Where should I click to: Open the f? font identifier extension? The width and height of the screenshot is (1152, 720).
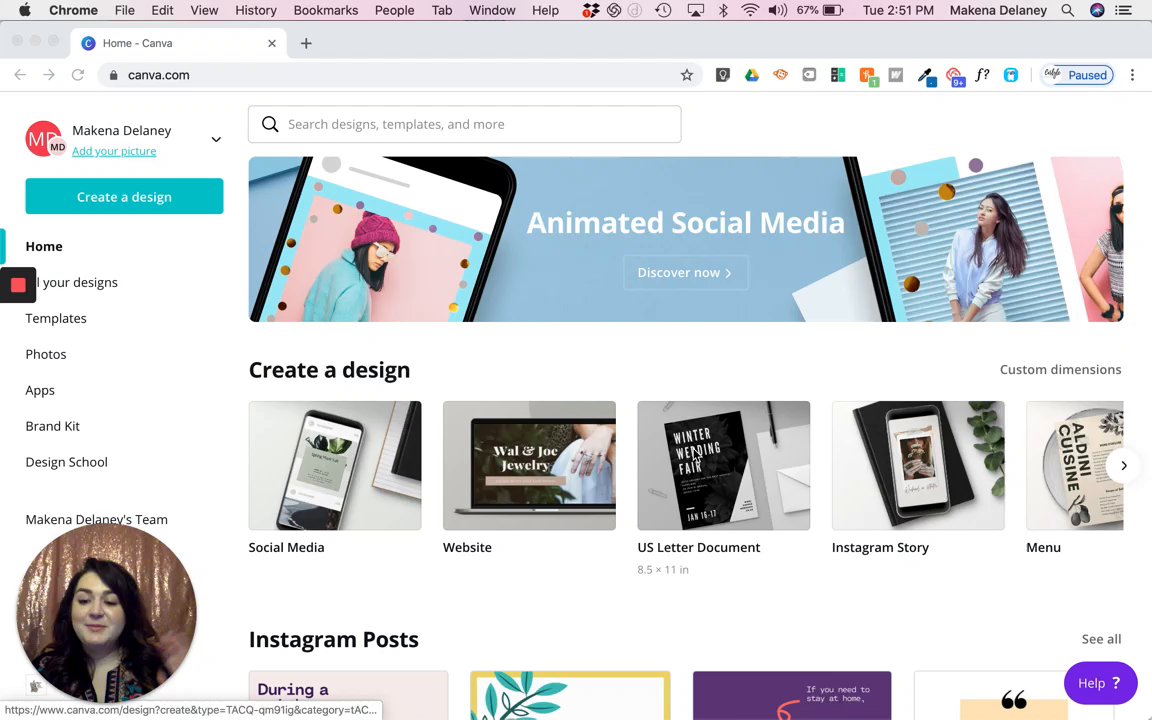[982, 75]
